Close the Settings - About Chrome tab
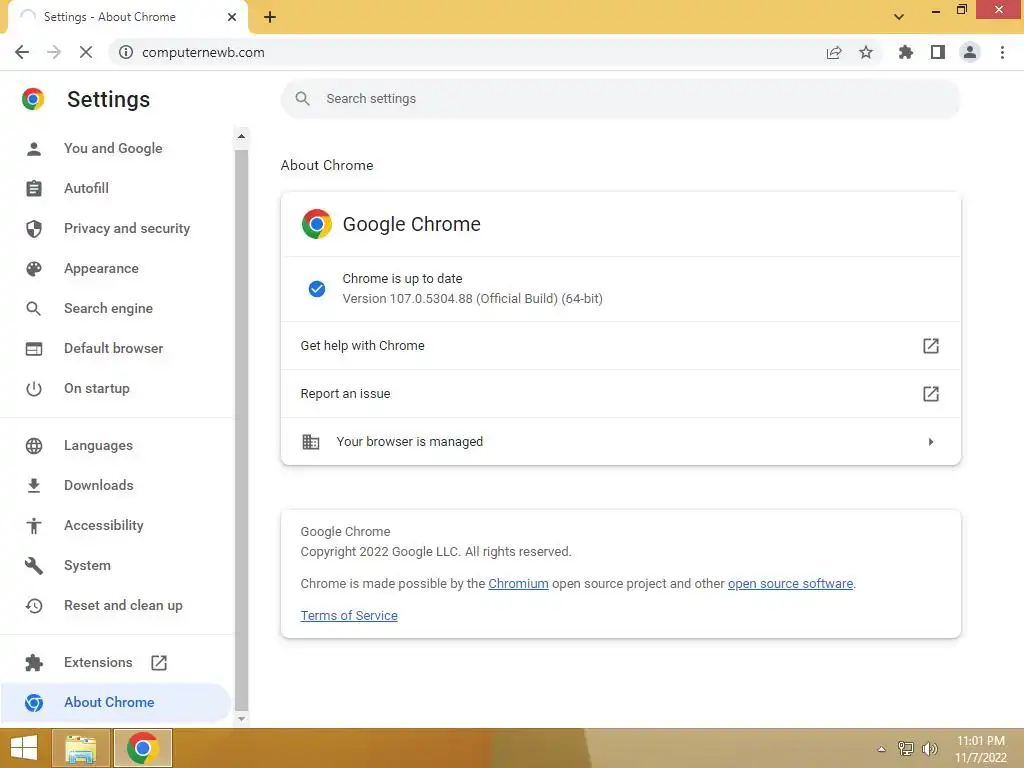1024x768 pixels. point(232,17)
